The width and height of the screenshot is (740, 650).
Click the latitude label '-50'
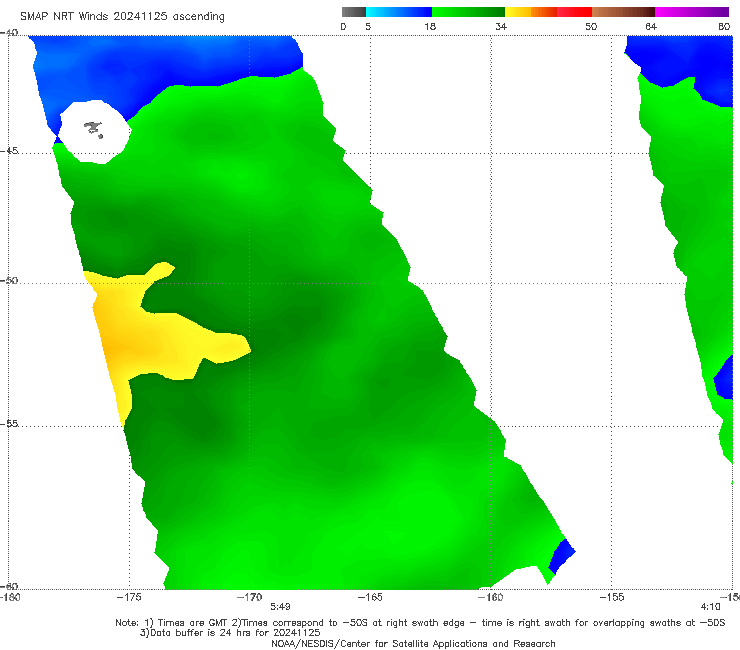tap(9, 280)
